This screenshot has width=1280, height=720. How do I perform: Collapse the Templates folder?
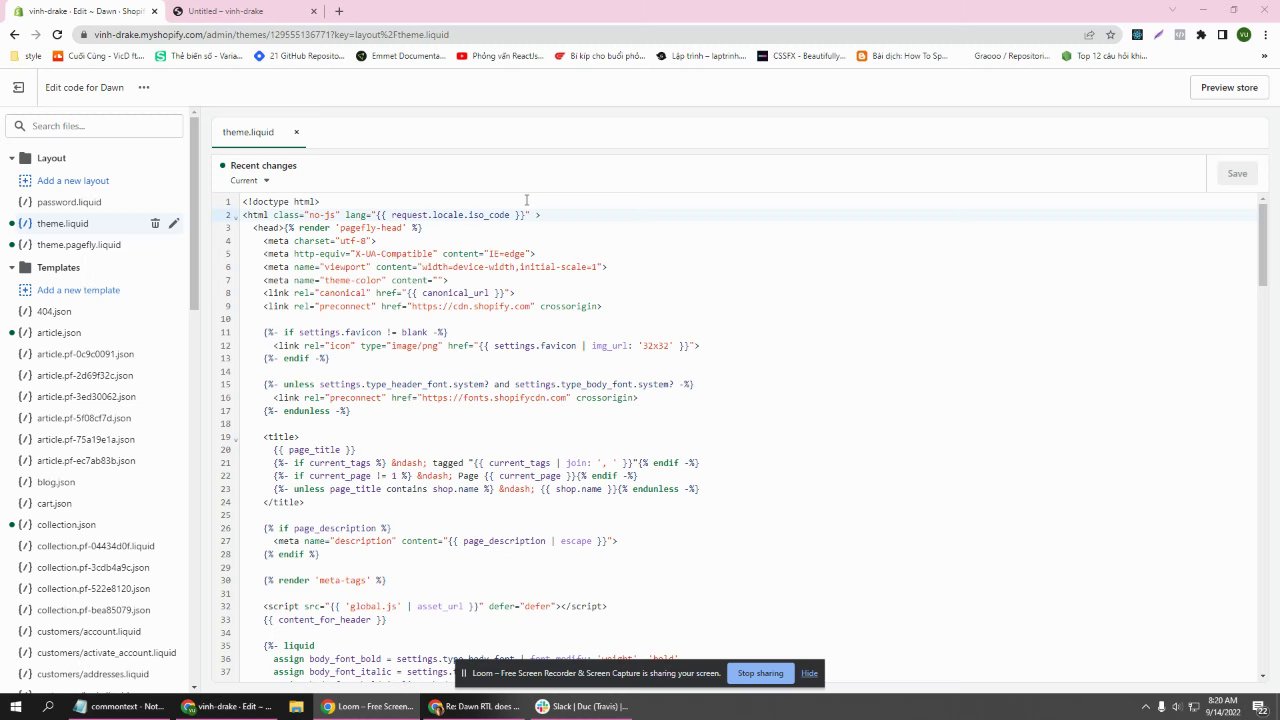click(12, 267)
